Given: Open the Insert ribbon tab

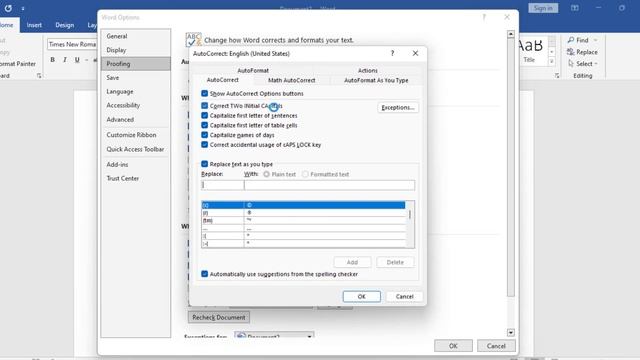Looking at the screenshot, I should click(34, 25).
